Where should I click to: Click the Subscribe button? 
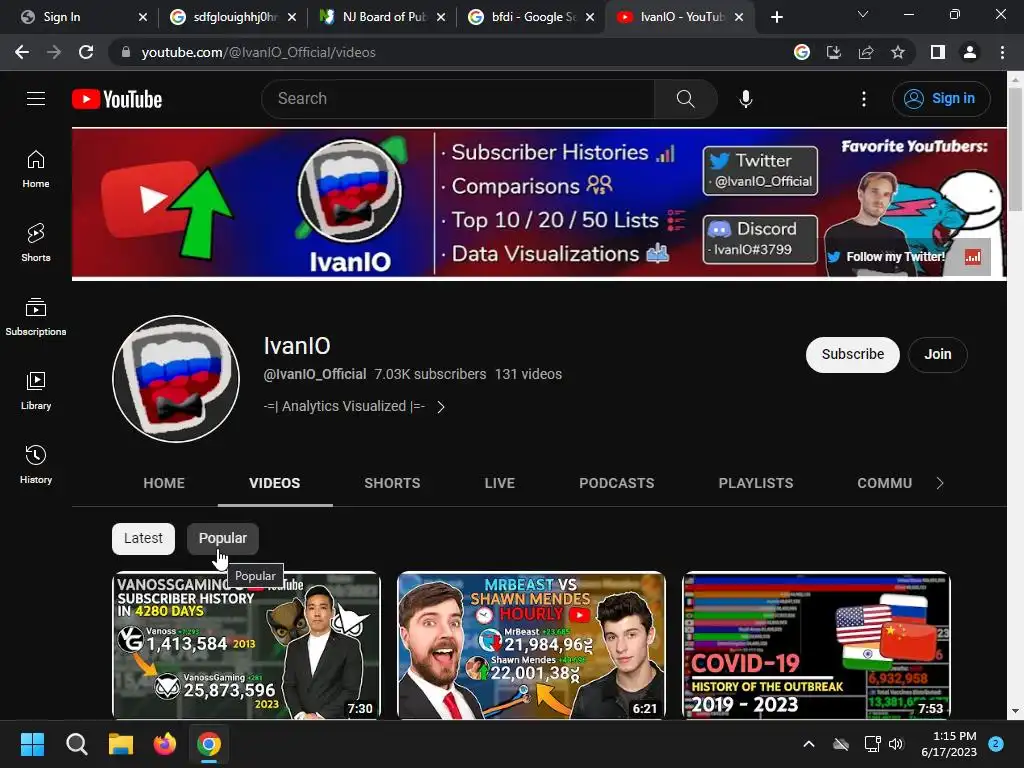pyautogui.click(x=852, y=354)
